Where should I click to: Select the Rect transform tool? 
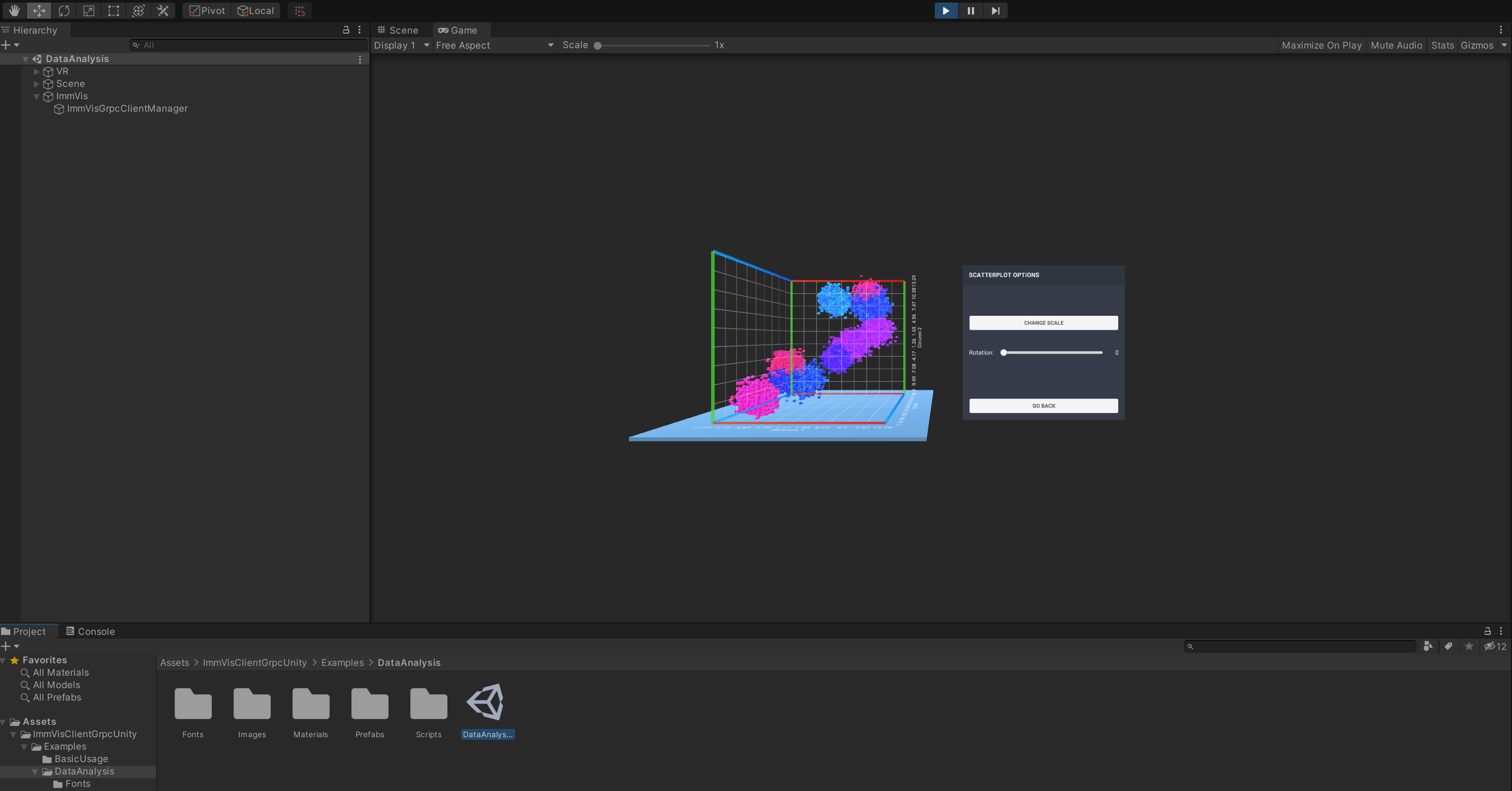pyautogui.click(x=113, y=10)
